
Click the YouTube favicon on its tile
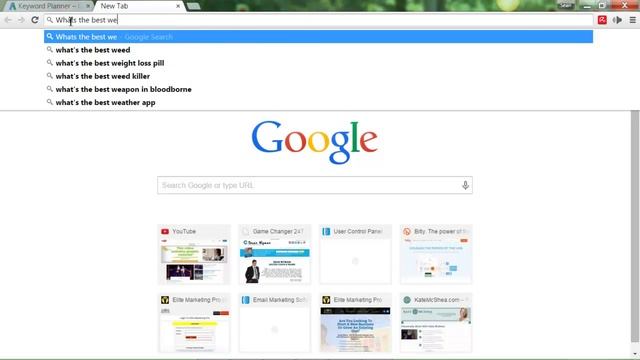tap(165, 231)
